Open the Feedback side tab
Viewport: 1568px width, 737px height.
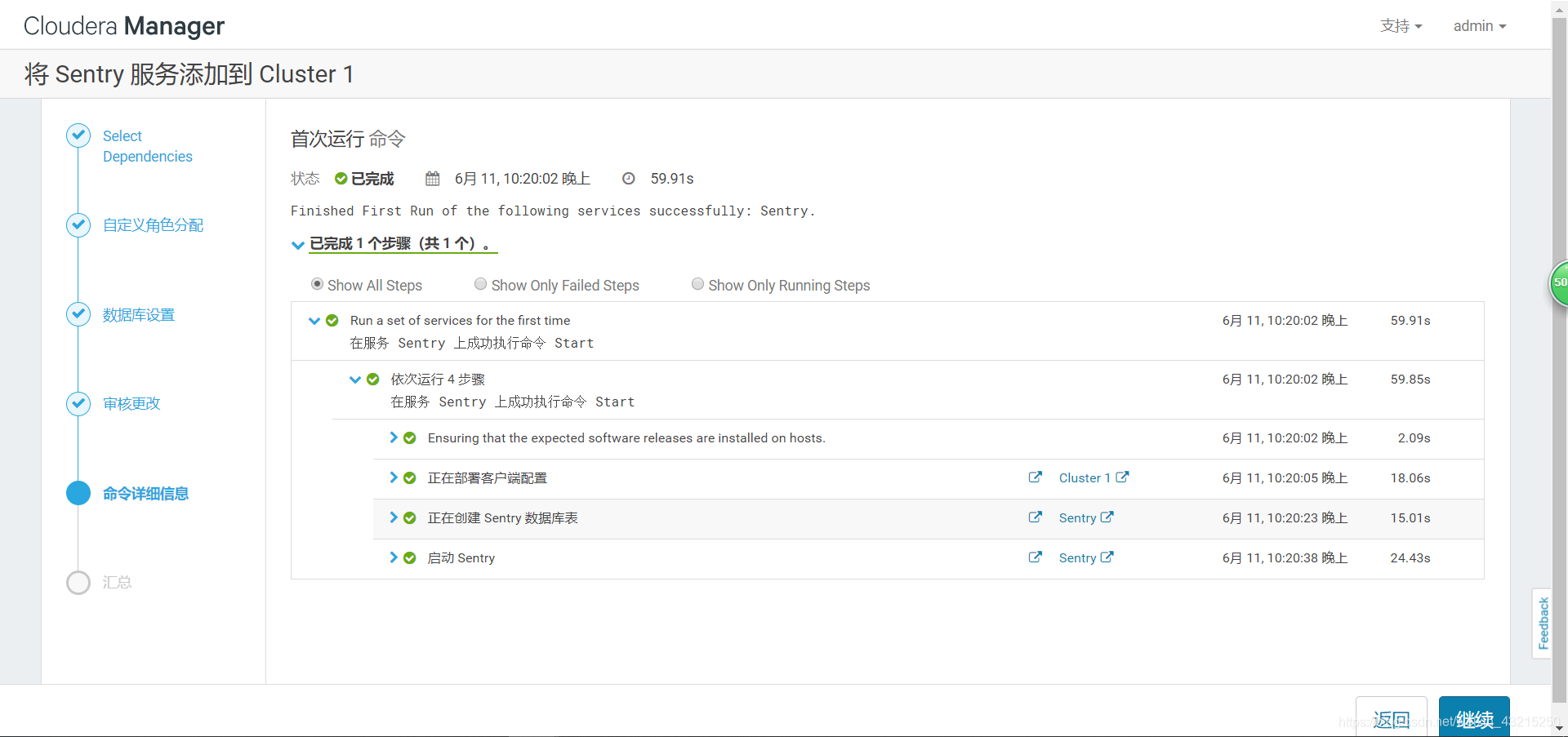tap(1543, 624)
